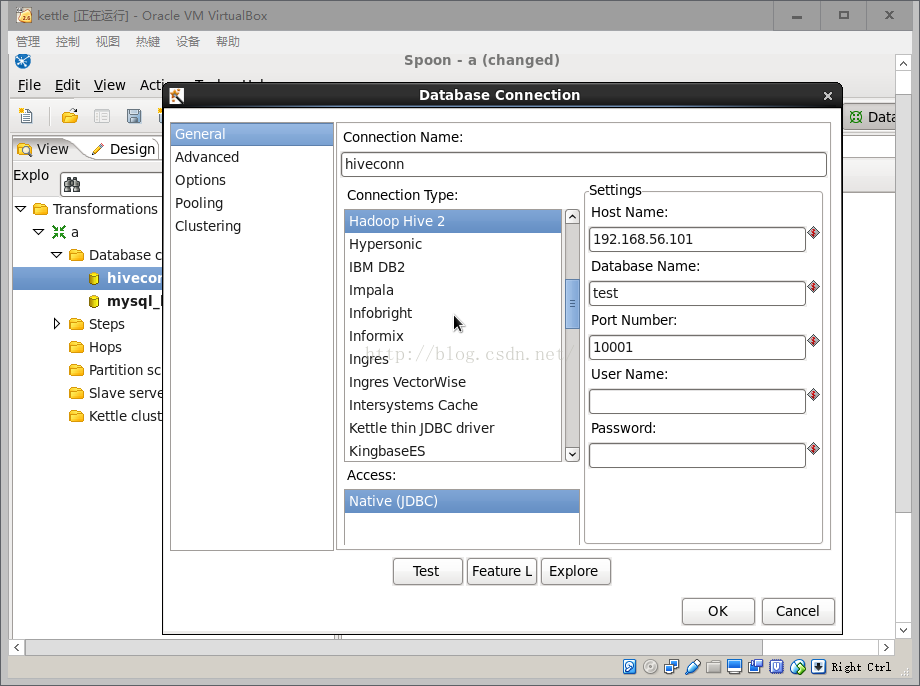This screenshot has width=920, height=686.
Task: Click the save floppy disk toolbar icon
Action: 134,116
